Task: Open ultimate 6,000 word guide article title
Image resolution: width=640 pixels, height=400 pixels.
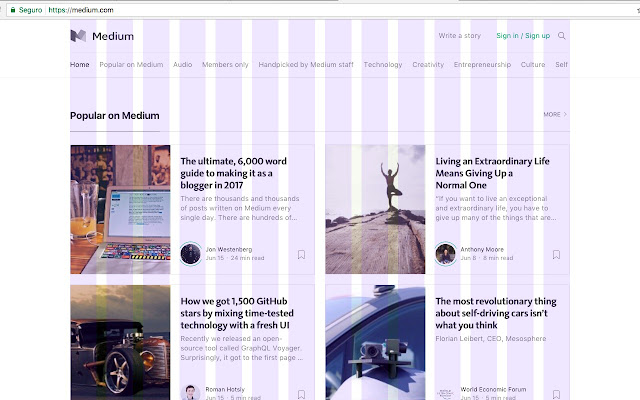Action: 233,173
